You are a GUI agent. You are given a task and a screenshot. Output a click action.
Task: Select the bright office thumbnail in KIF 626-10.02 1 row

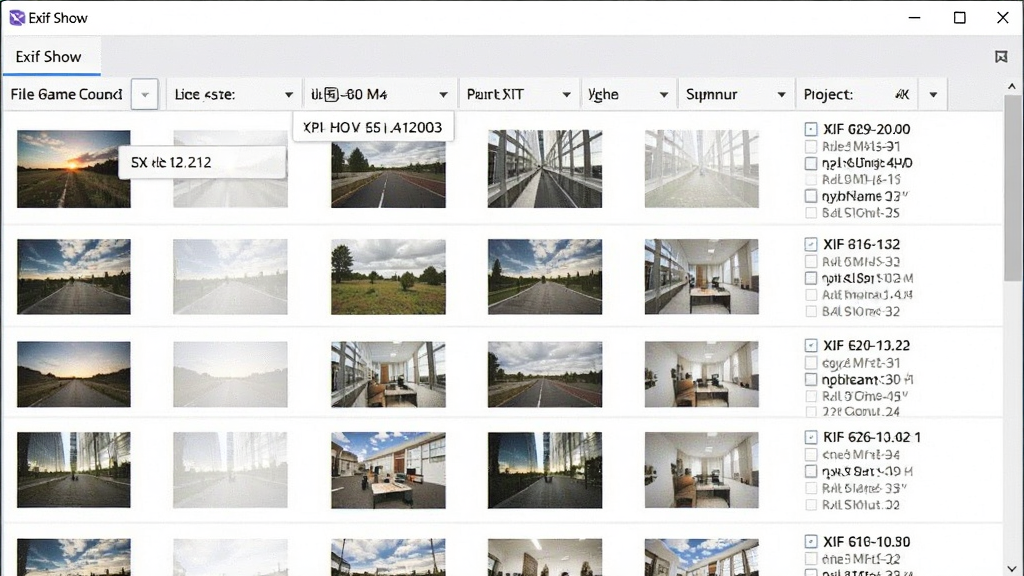[702, 470]
